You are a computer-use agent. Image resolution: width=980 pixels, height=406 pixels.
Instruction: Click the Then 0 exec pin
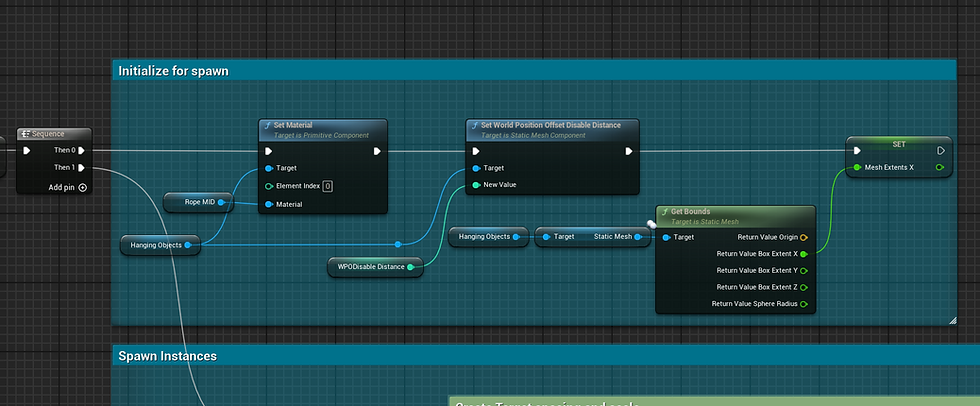click(81, 151)
